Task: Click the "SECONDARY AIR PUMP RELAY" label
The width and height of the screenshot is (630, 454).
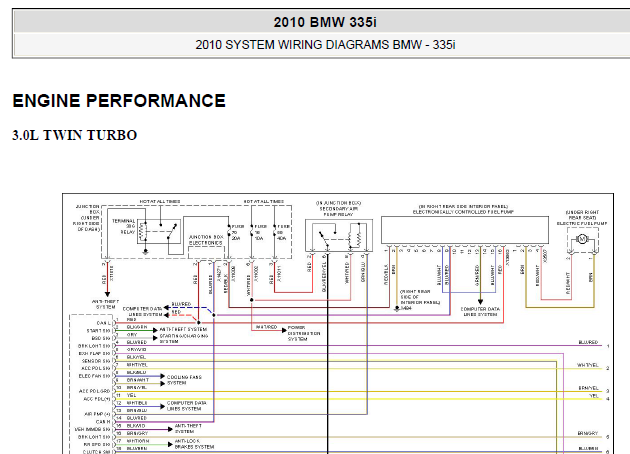Action: [338, 212]
